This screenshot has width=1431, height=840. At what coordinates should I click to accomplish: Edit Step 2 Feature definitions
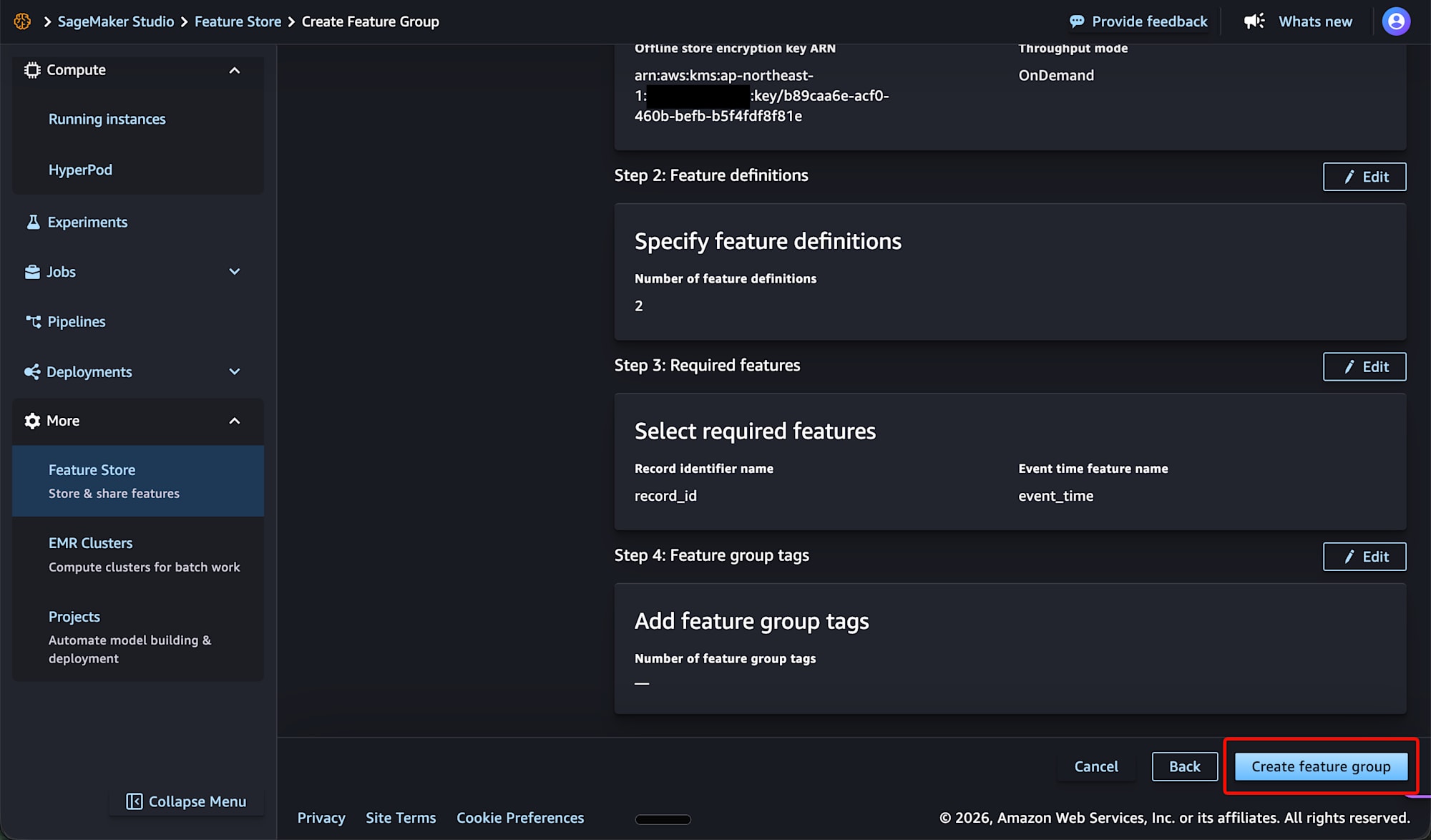[1364, 177]
